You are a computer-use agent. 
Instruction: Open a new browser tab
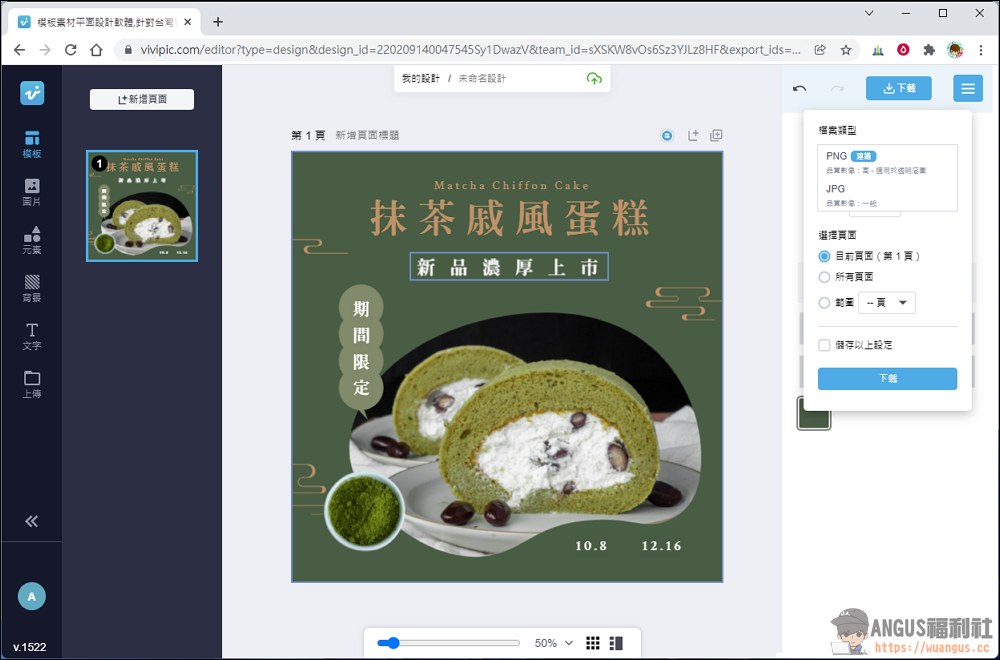coord(218,22)
